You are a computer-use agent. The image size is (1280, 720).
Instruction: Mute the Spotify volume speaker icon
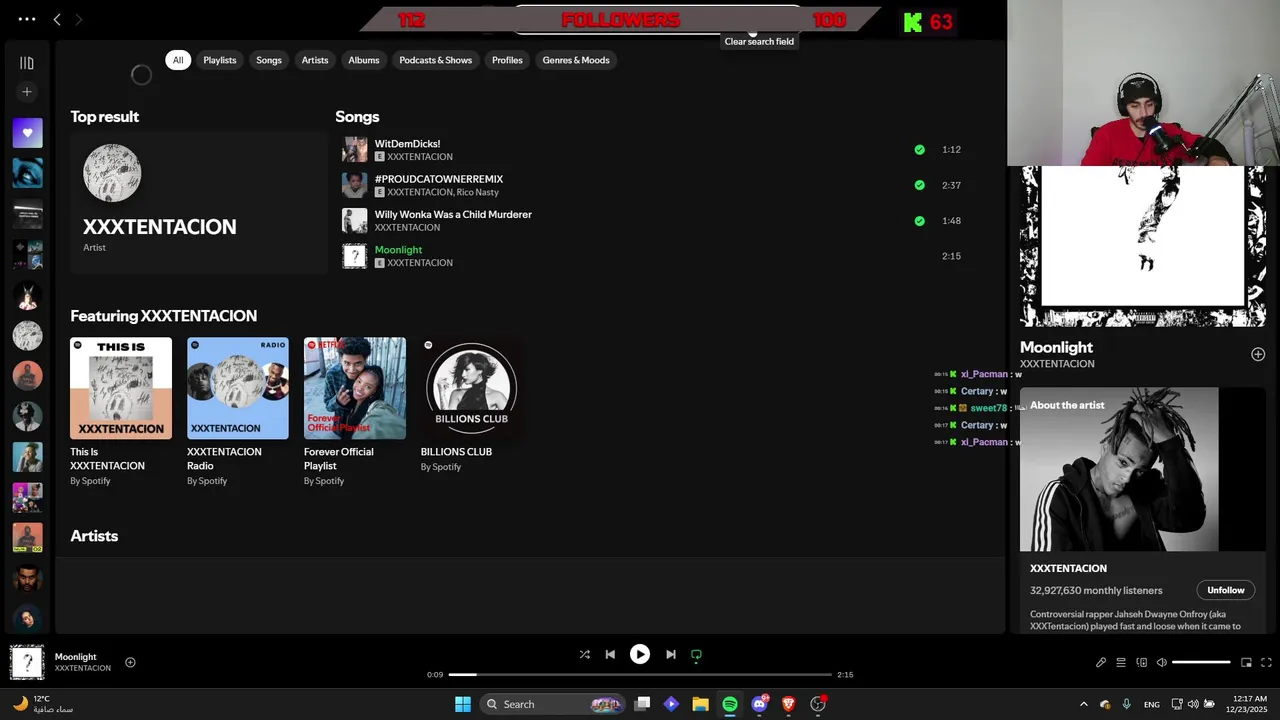pos(1161,662)
